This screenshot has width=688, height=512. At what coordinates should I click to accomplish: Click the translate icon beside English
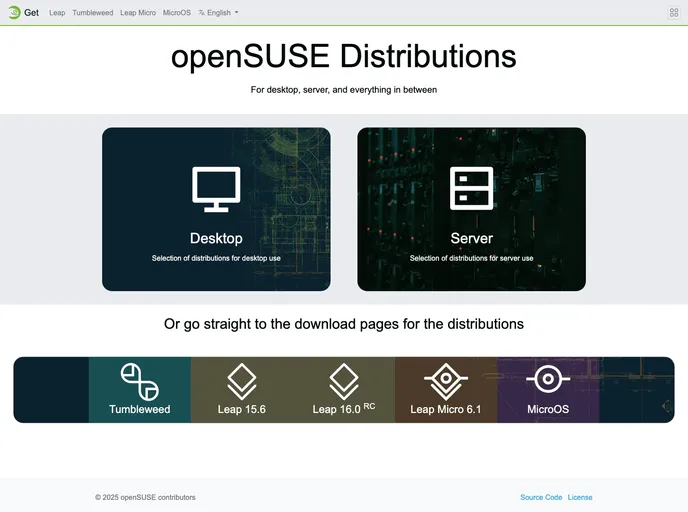[201, 13]
